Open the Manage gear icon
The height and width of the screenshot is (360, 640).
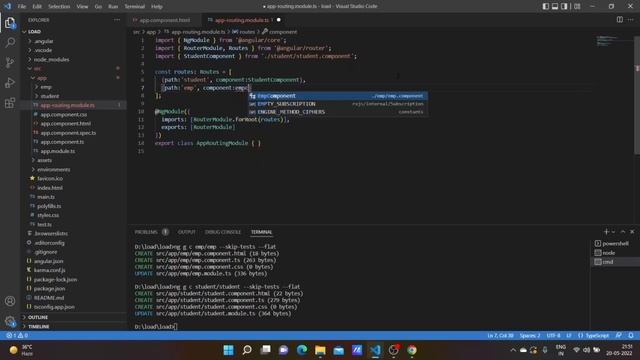click(x=10, y=321)
